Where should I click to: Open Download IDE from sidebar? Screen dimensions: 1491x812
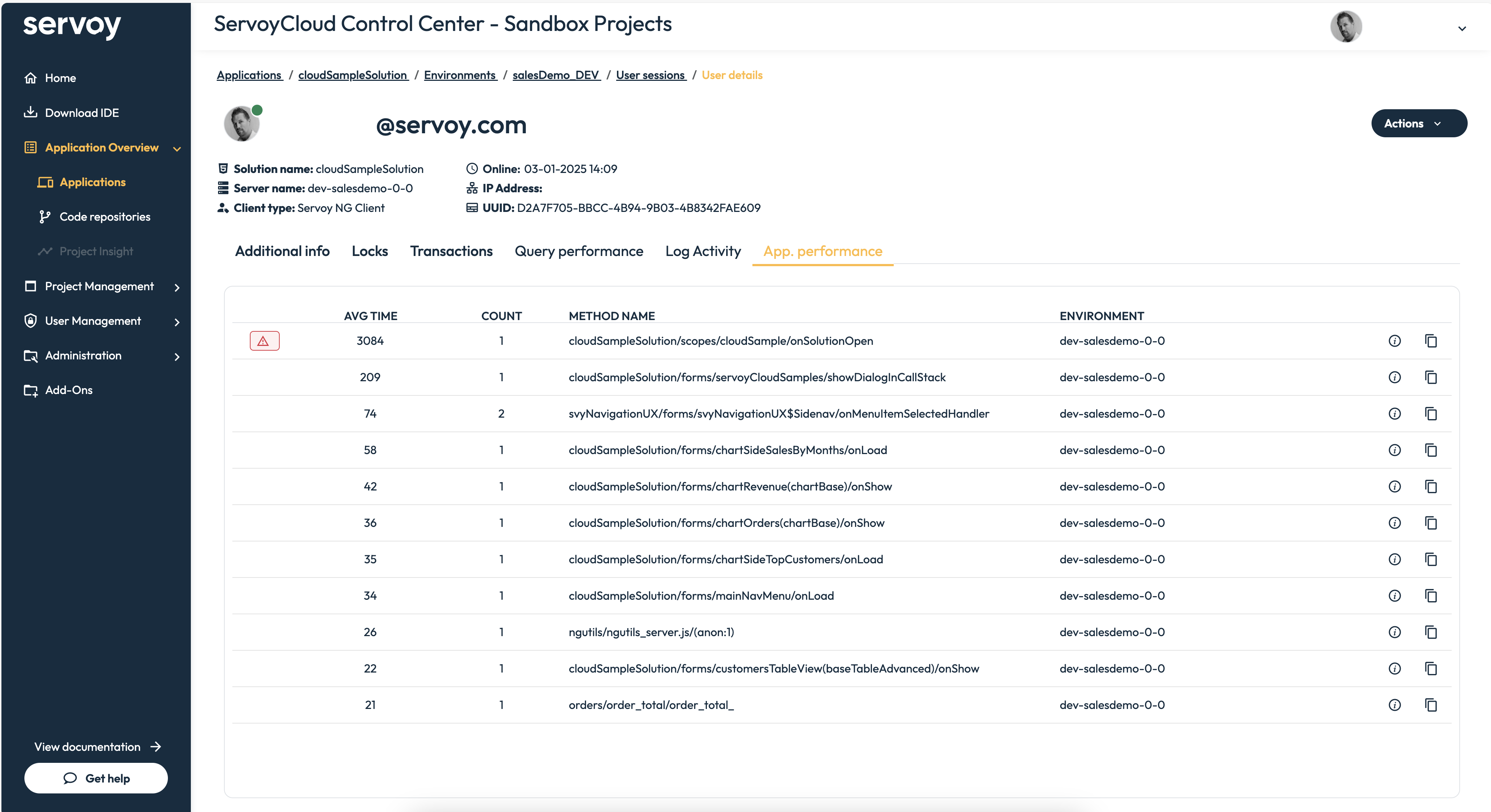(82, 113)
